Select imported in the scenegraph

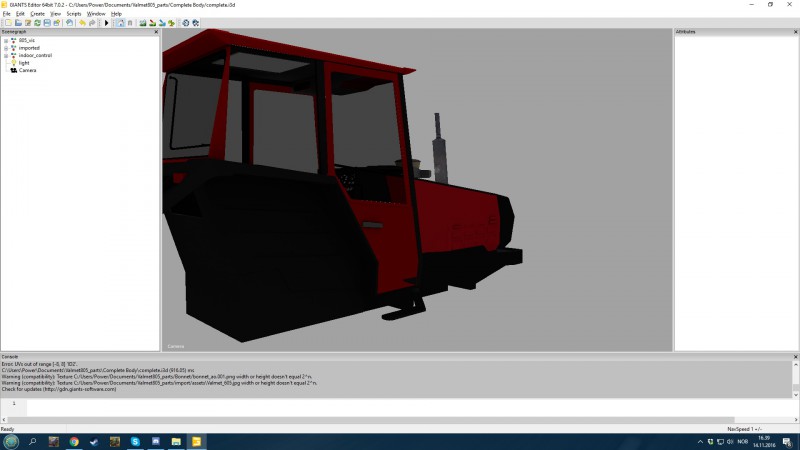(x=29, y=48)
